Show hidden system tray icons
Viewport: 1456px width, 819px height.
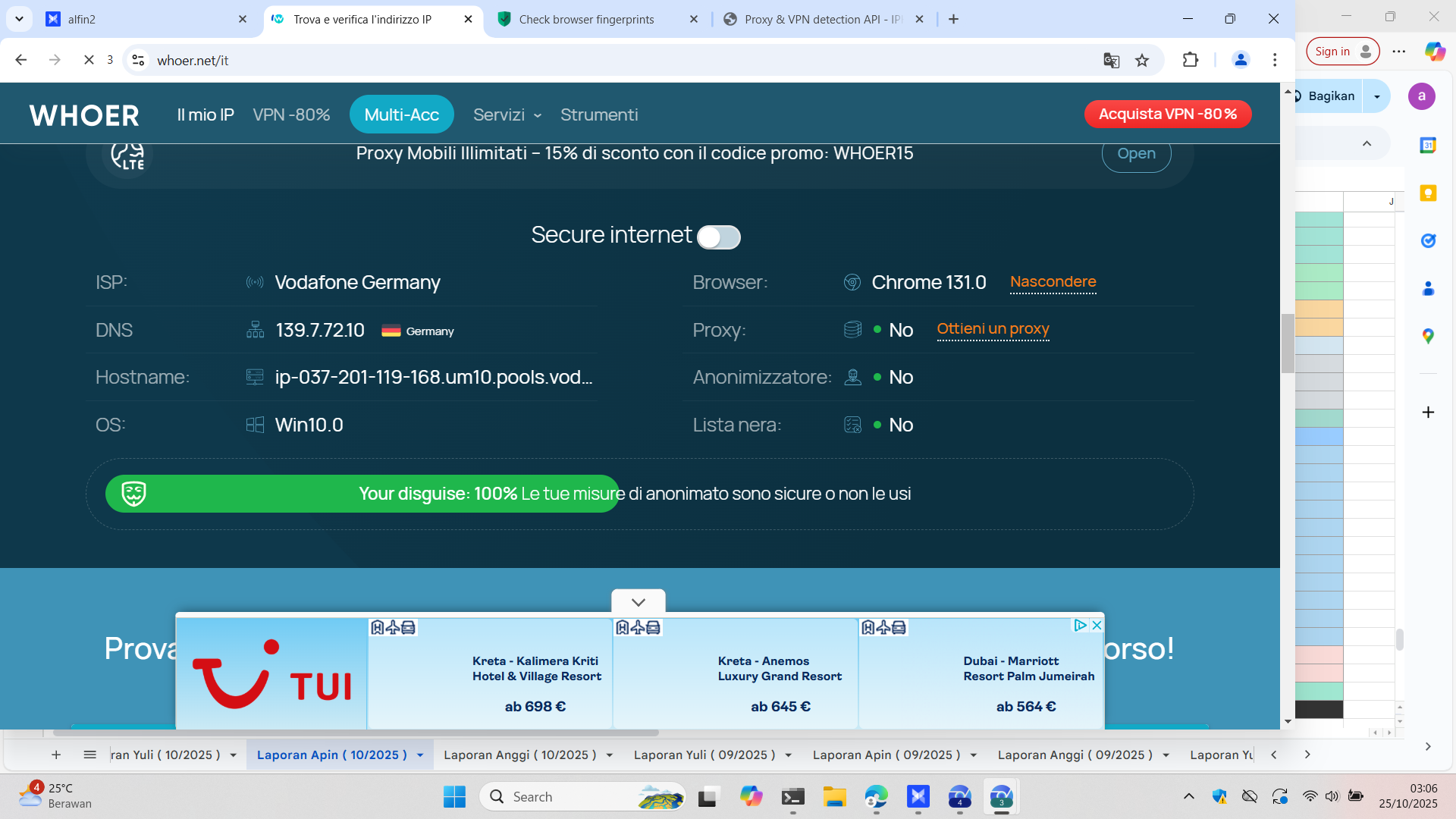(x=1188, y=796)
